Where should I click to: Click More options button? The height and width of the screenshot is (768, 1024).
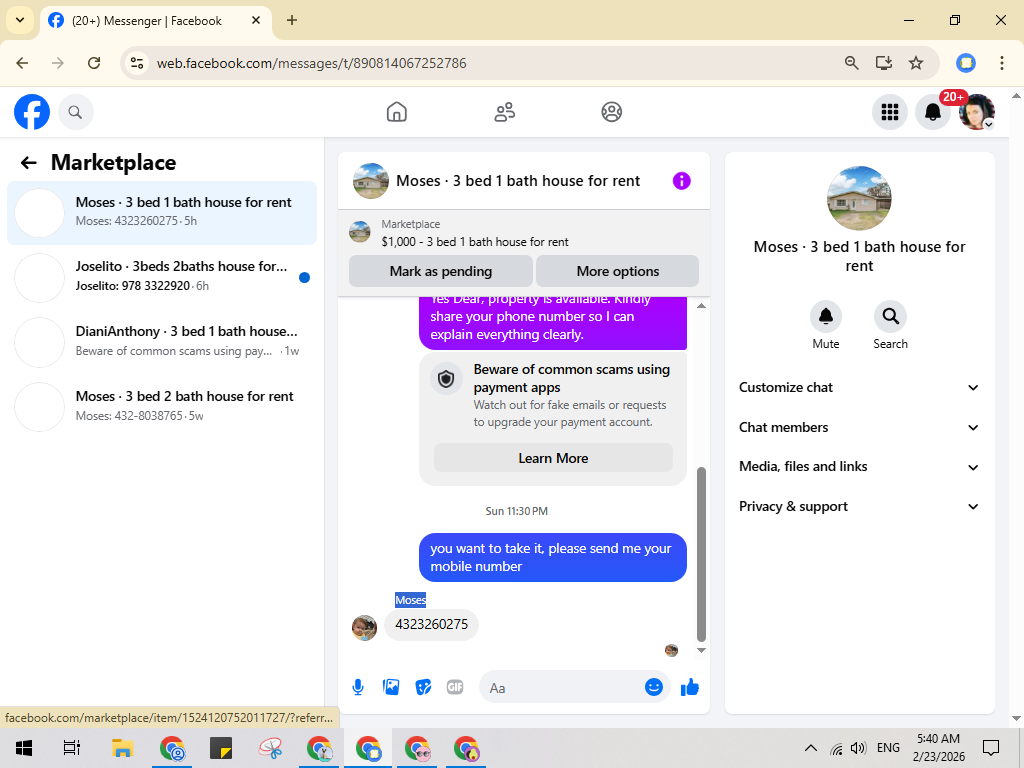coord(617,271)
